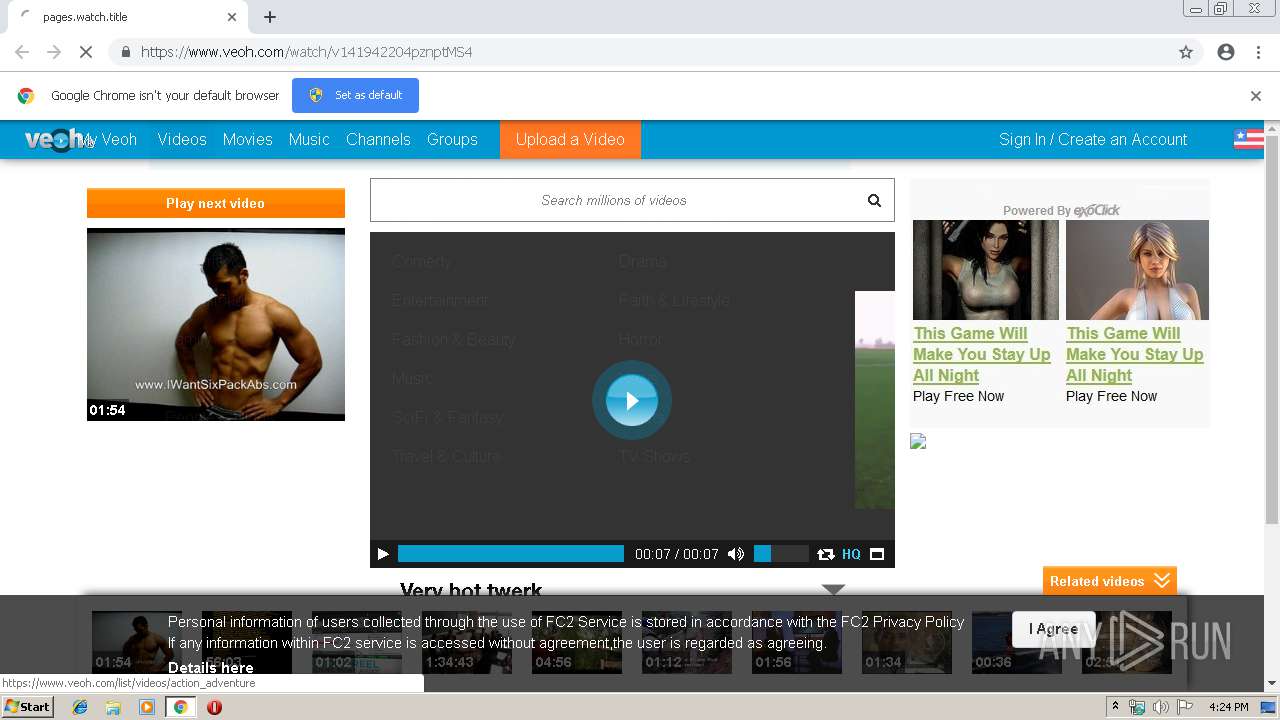The image size is (1280, 720).
Task: Click the right ad blonde image
Action: click(x=1137, y=270)
